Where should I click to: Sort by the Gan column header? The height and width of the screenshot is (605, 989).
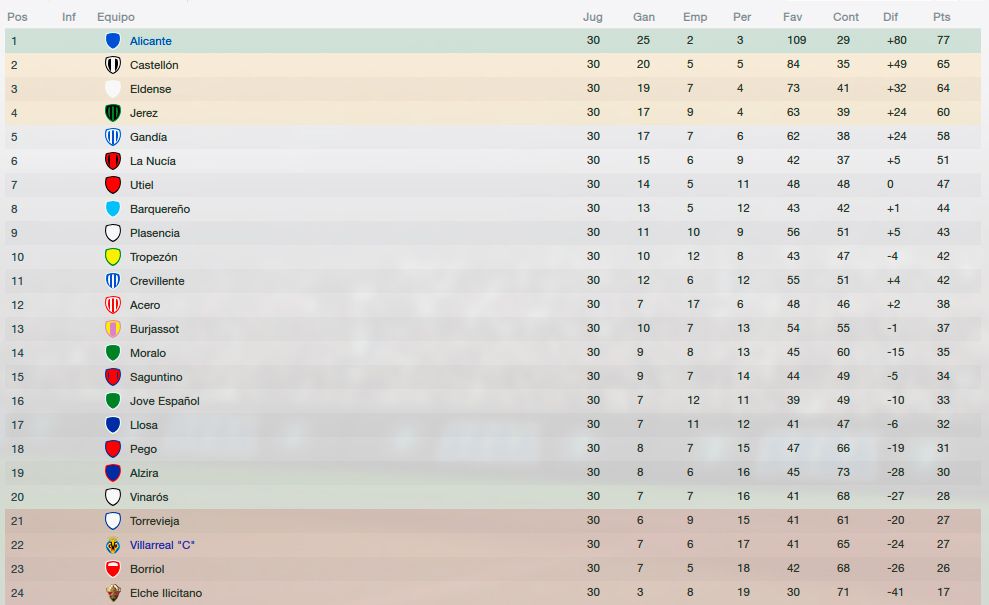pos(644,17)
